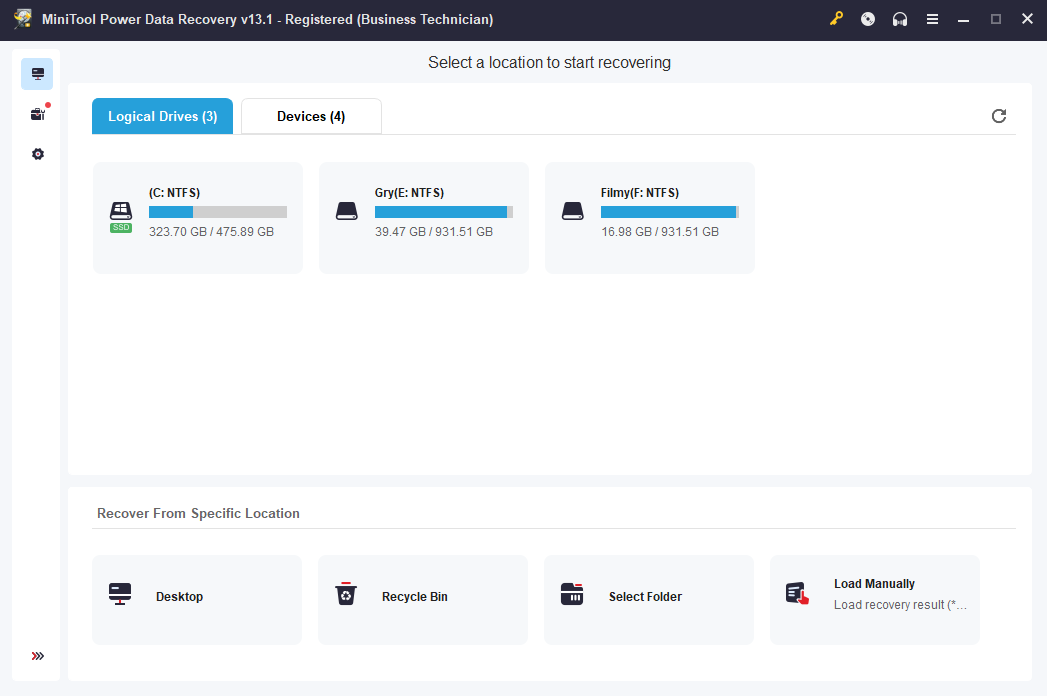1047x696 pixels.
Task: Open the key register icon in title bar
Action: [836, 19]
